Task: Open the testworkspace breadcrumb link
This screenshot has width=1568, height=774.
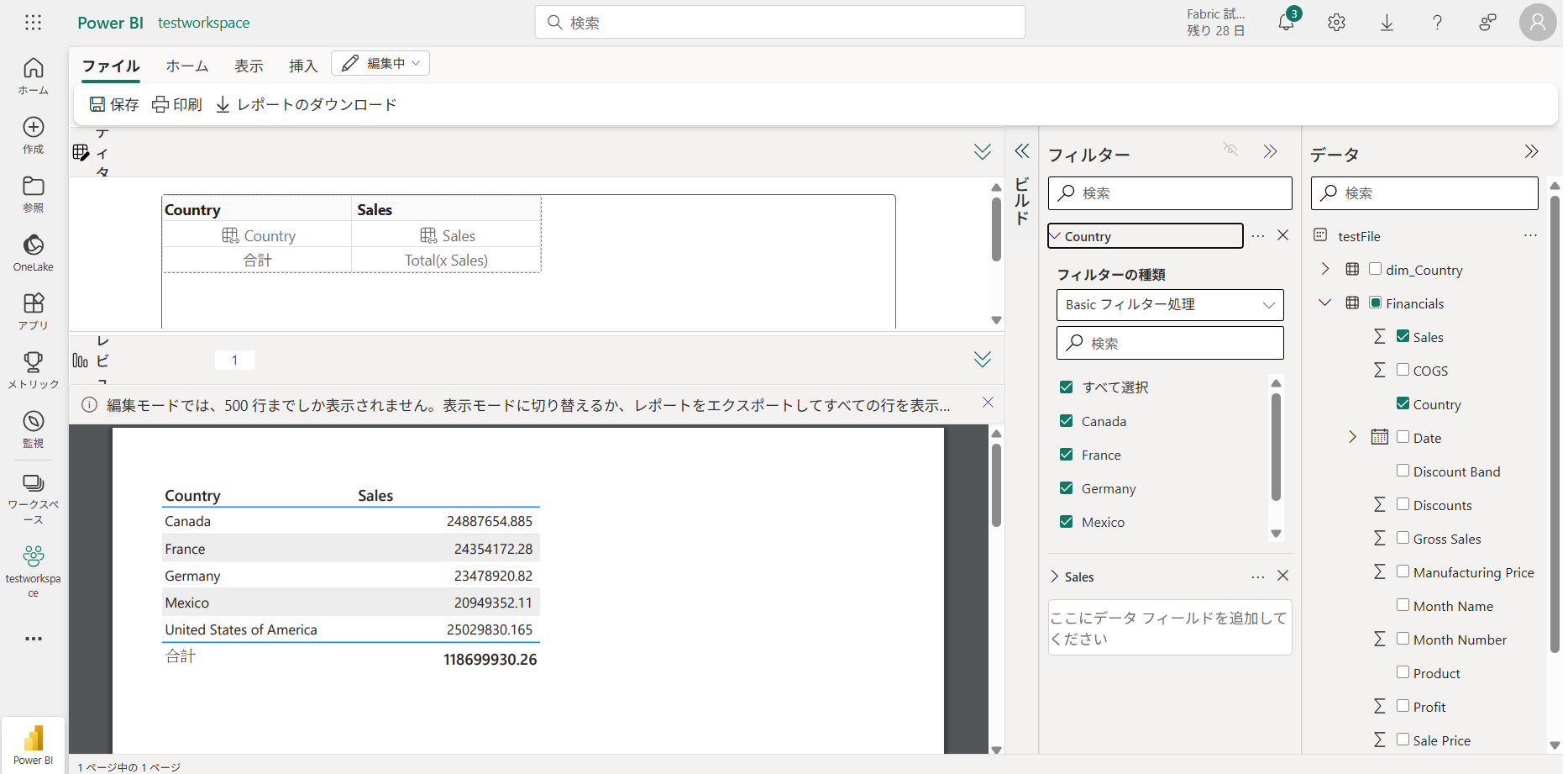Action: tap(204, 23)
